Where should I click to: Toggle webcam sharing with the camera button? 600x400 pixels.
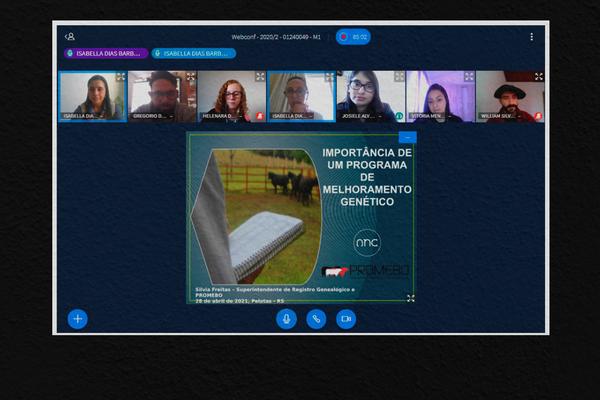tap(346, 319)
